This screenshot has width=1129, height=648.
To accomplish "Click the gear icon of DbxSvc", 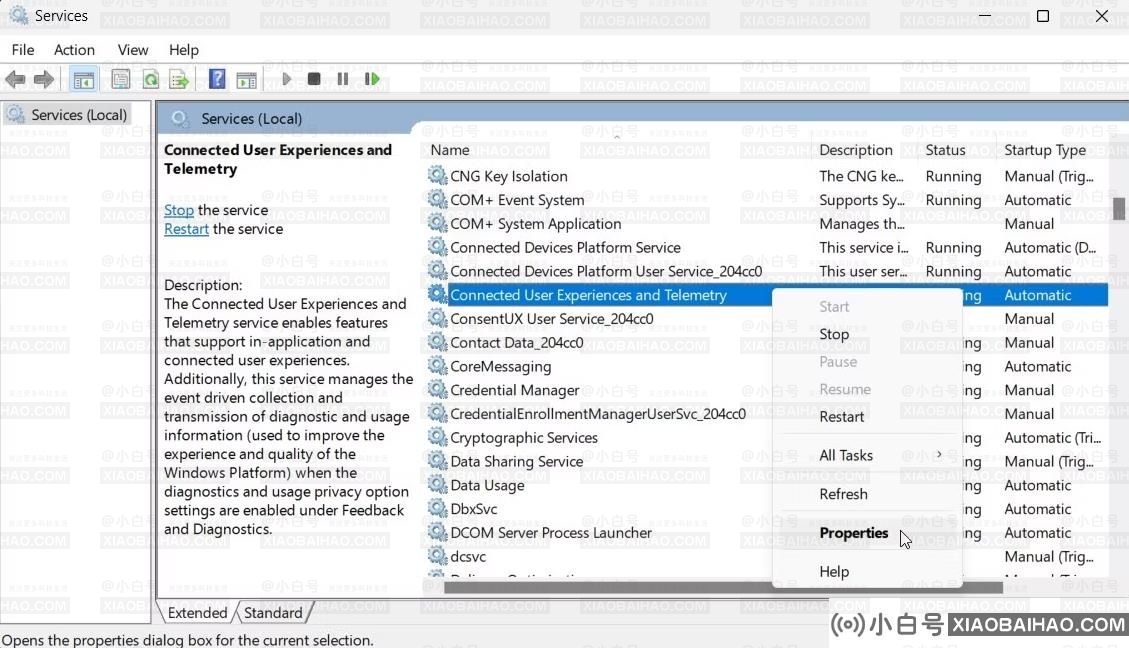I will click(x=437, y=508).
